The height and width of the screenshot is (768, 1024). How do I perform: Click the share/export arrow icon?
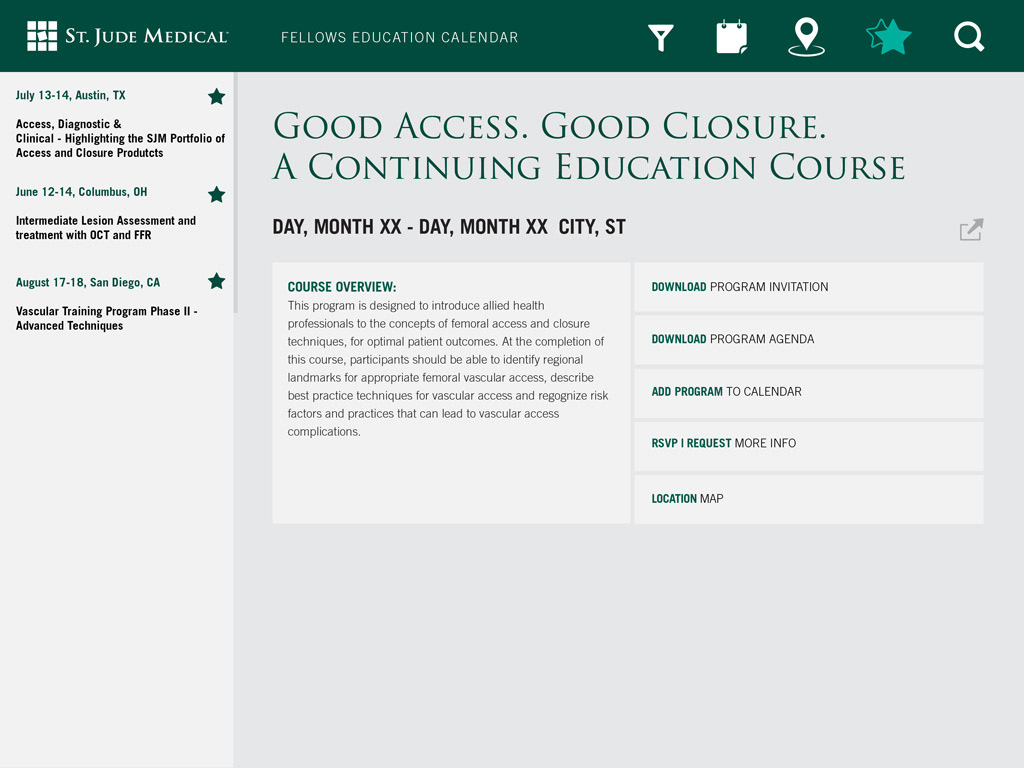pyautogui.click(x=971, y=229)
